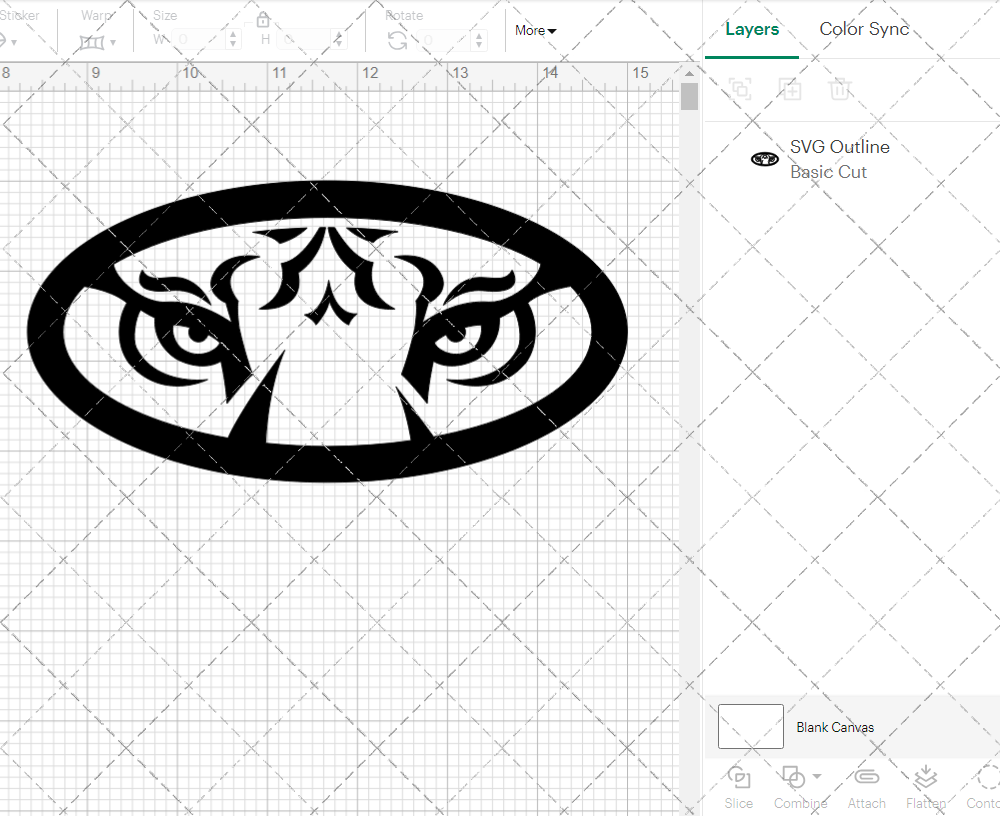This screenshot has height=816, width=1000.
Task: Open the Warp tool
Action: [91, 43]
